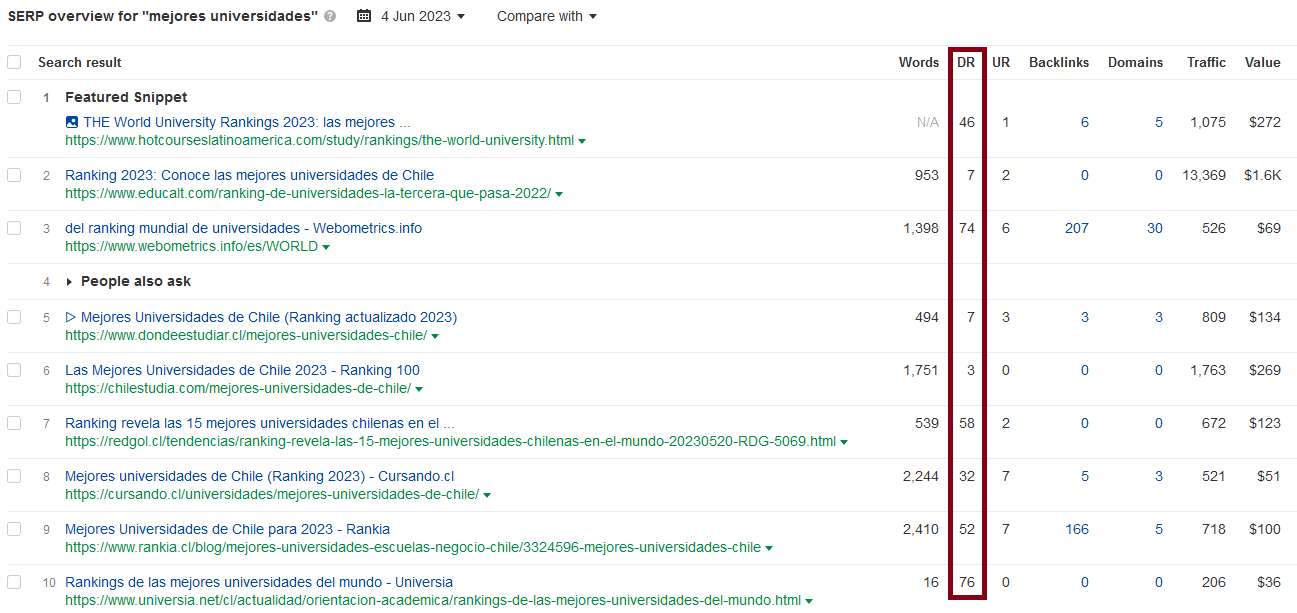The width and height of the screenshot is (1297, 613).
Task: Open the Cursando.cl result title link
Action: tap(259, 476)
